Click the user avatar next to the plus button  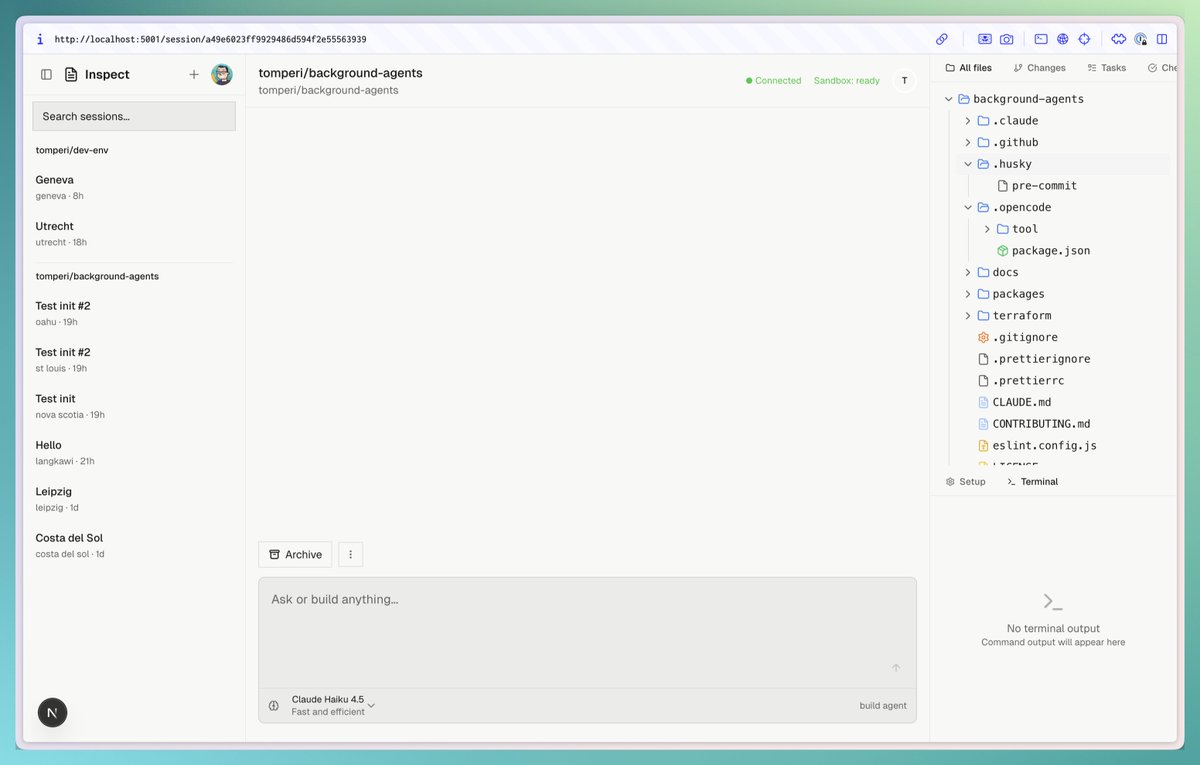[222, 74]
